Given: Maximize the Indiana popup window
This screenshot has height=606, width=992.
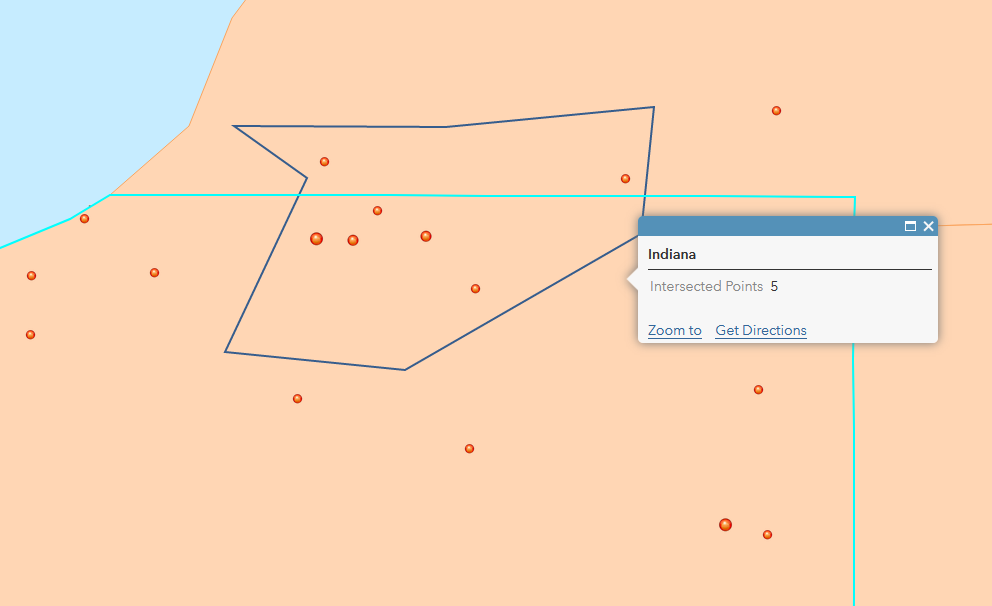Looking at the screenshot, I should [x=910, y=226].
